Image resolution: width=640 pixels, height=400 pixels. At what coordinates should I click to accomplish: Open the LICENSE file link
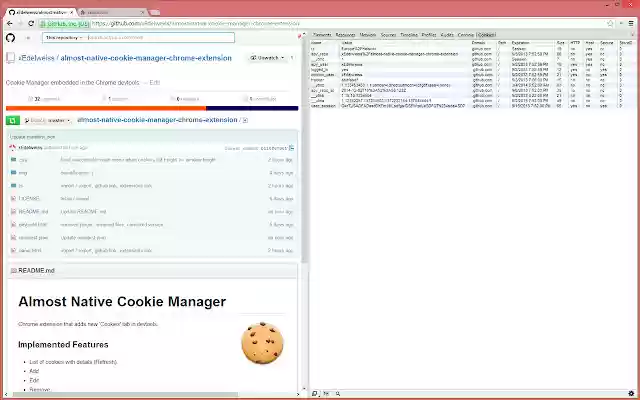[x=29, y=198]
